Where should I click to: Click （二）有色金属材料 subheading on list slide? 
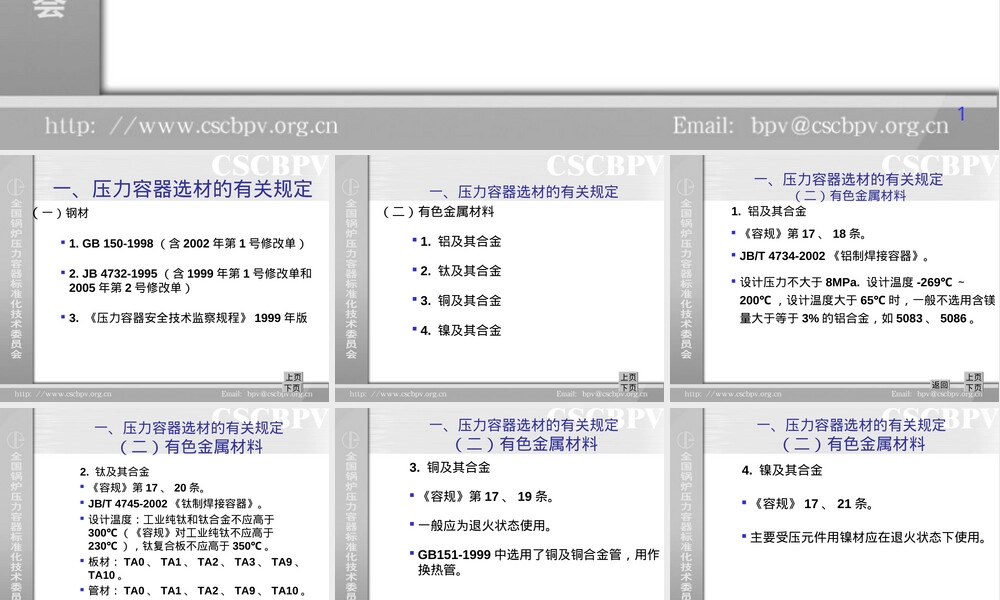(438, 212)
